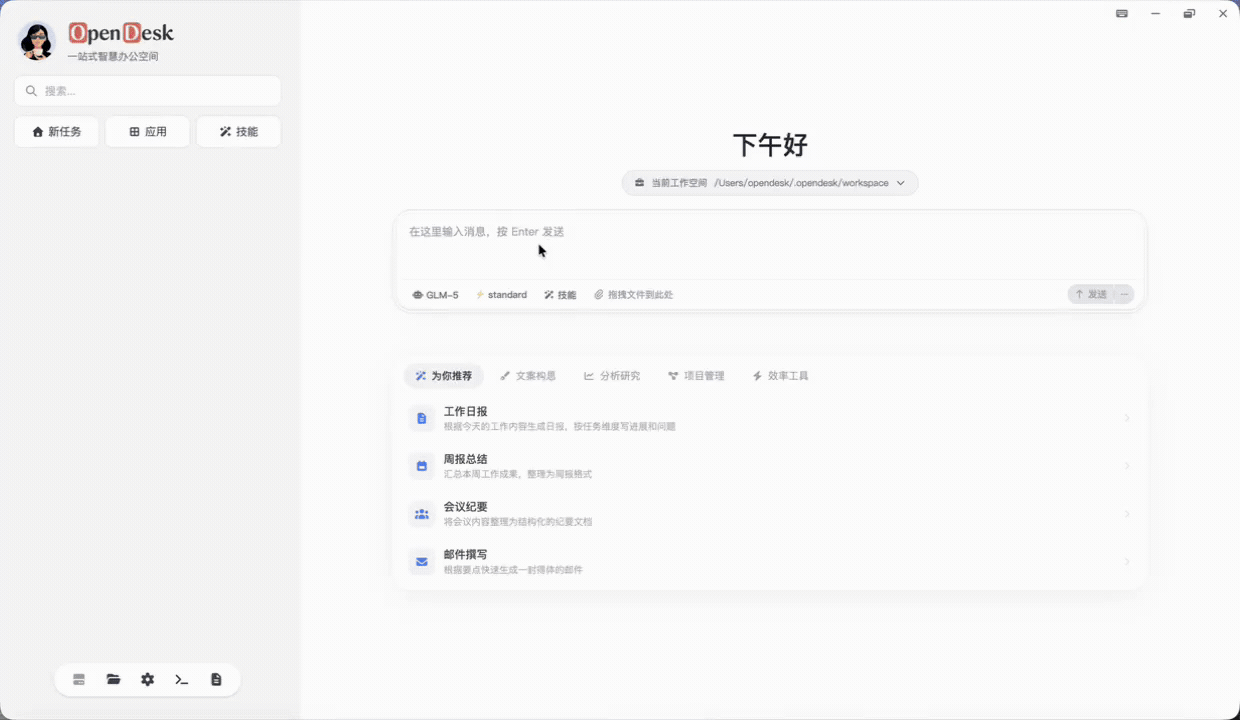Open the document icon in the bottom dock
The image size is (1240, 720).
pos(216,680)
